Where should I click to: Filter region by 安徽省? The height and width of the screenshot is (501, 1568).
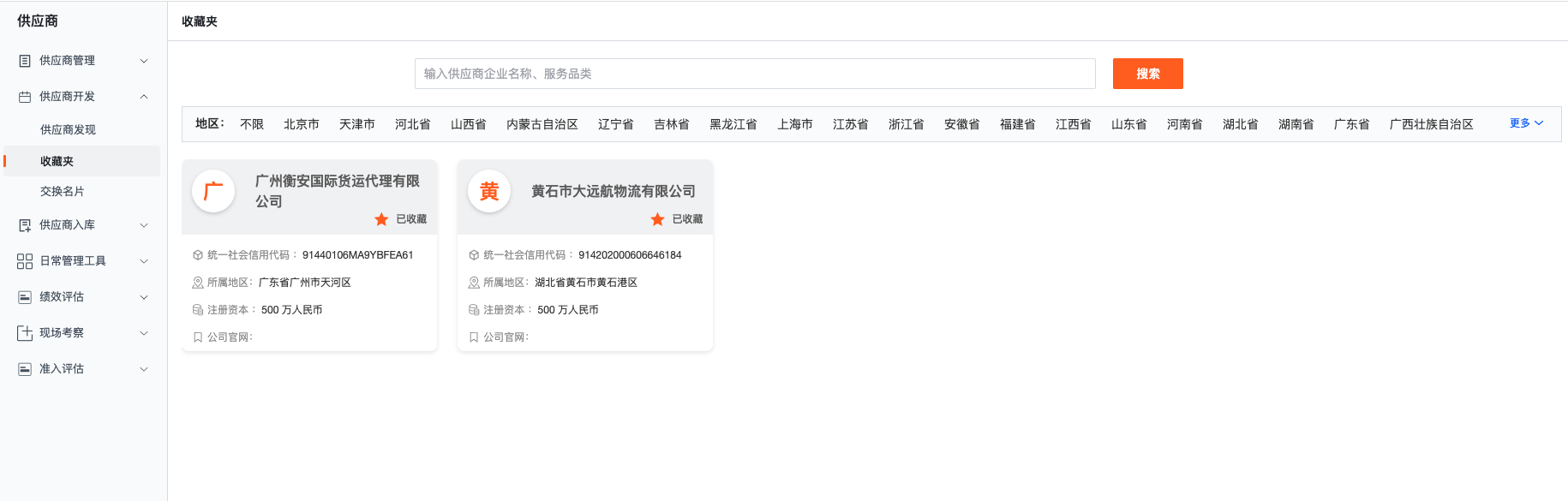[x=962, y=124]
